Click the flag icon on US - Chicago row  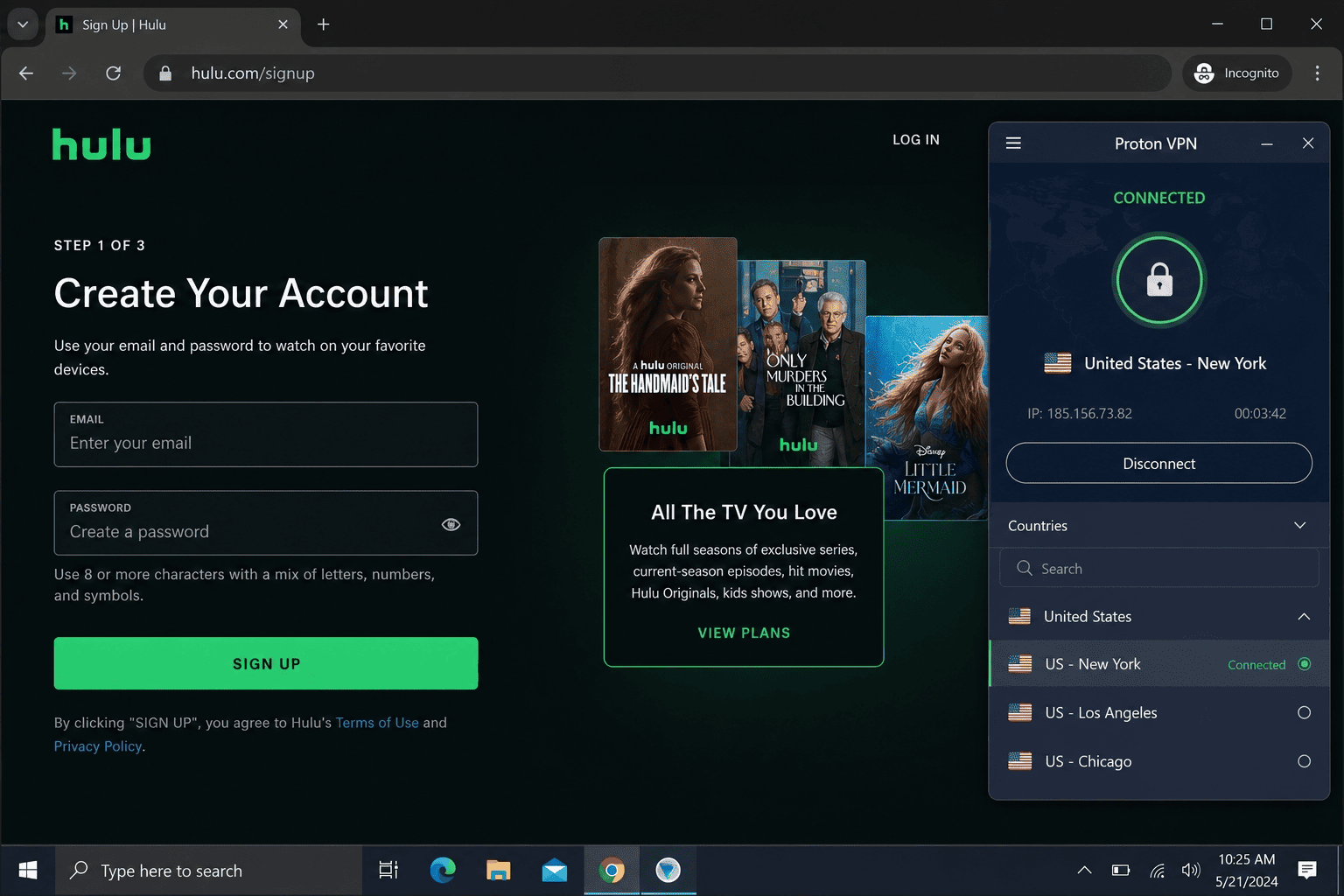1020,761
